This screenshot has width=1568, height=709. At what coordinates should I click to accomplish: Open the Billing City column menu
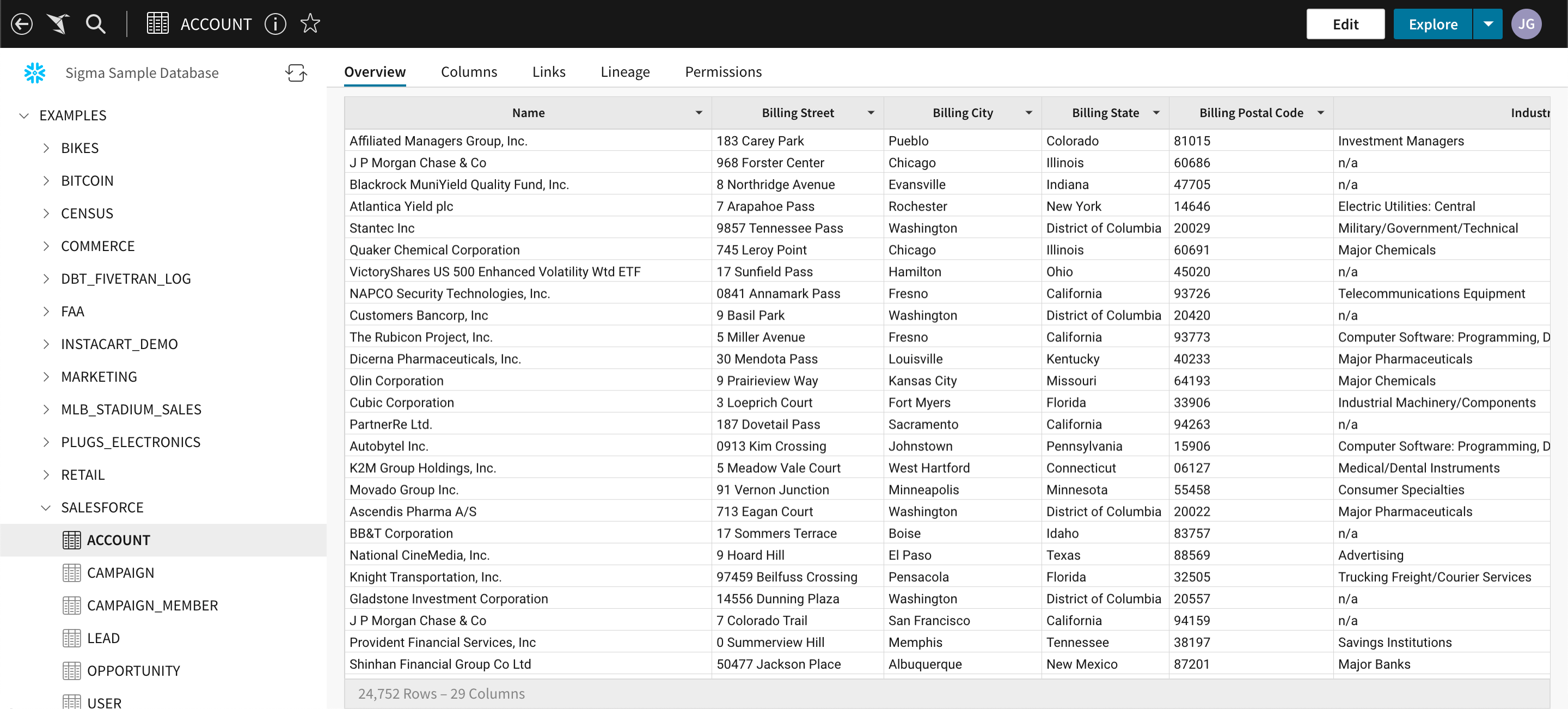[1028, 113]
